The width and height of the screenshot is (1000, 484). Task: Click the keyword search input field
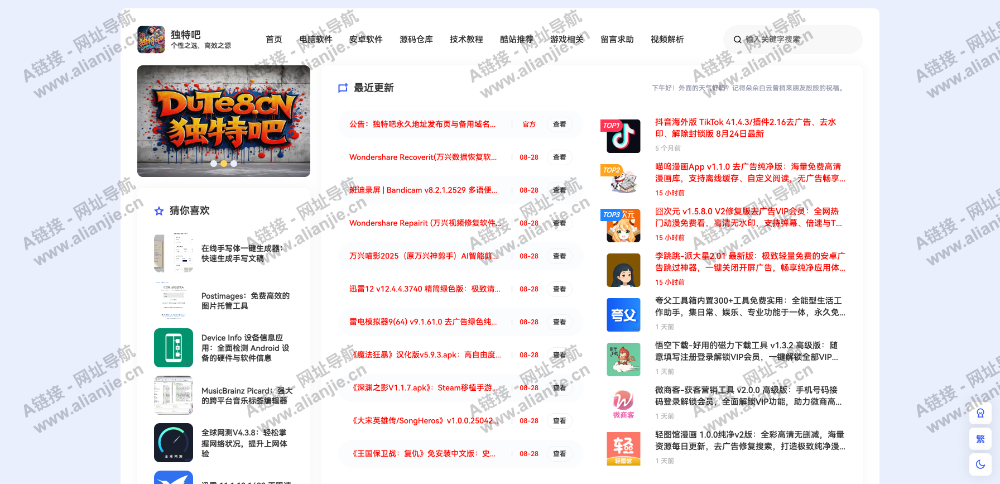tap(793, 40)
